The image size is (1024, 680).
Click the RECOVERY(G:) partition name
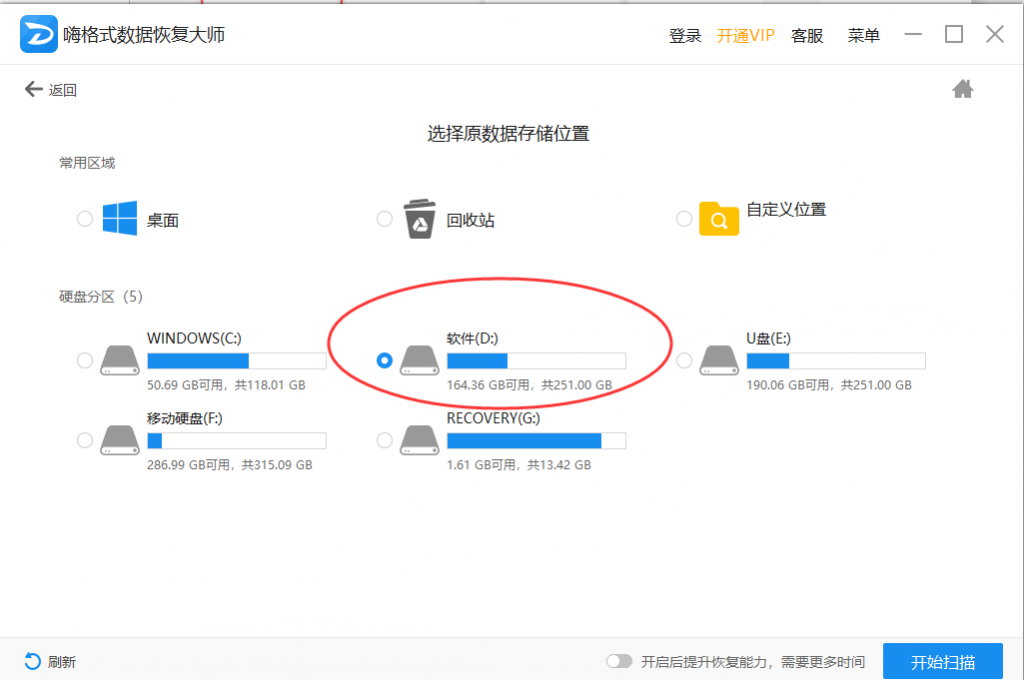coord(494,418)
